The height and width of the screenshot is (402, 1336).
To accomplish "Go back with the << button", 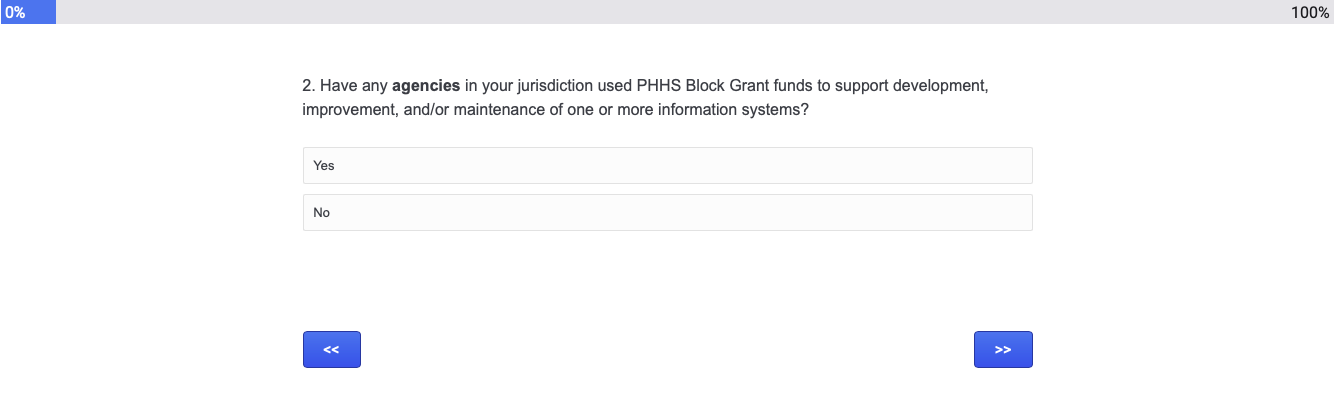I will click(332, 350).
